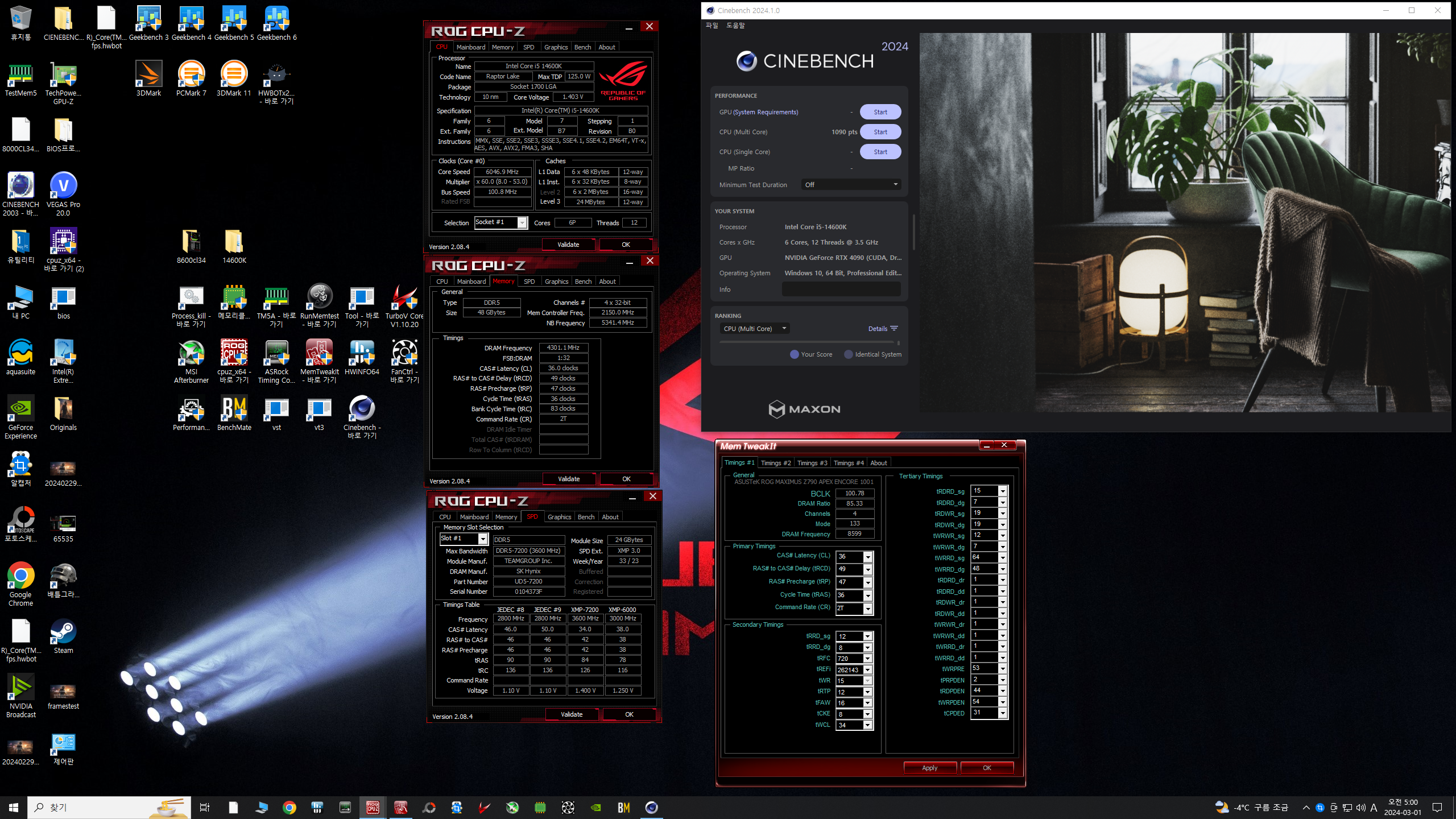
Task: Select TurboV Core V1.10.20 icon
Action: click(x=404, y=306)
